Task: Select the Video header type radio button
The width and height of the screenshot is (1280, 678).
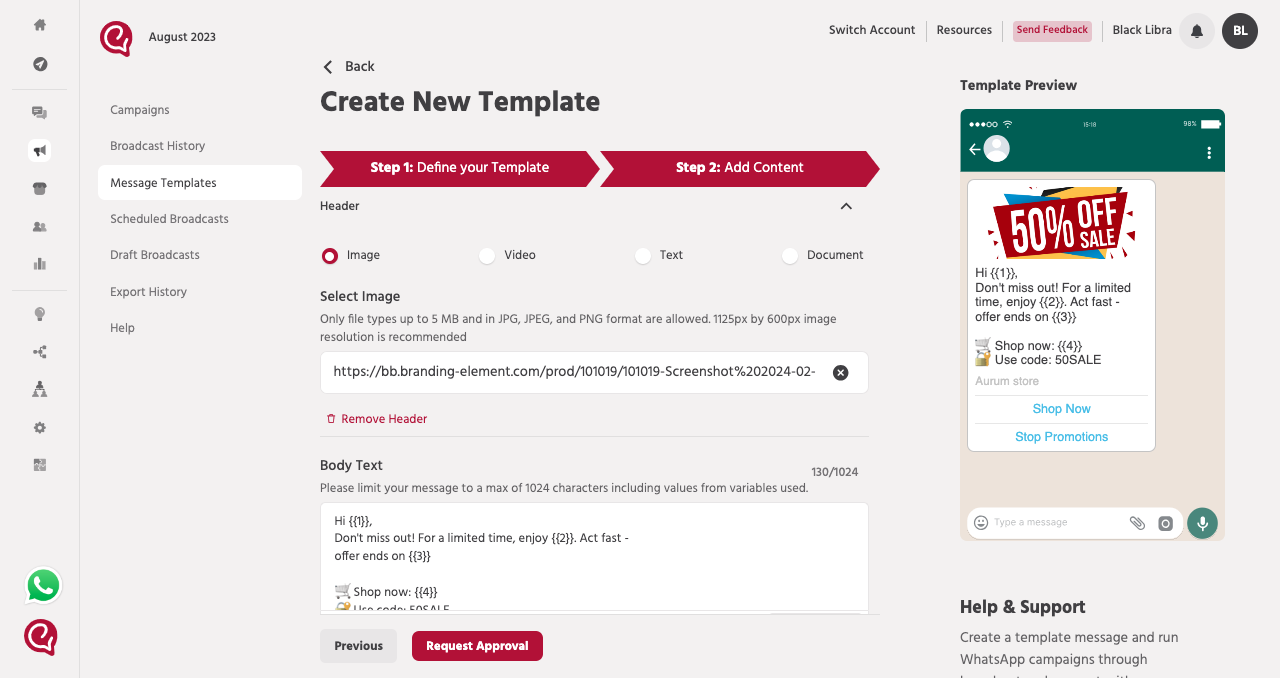Action: click(x=486, y=256)
